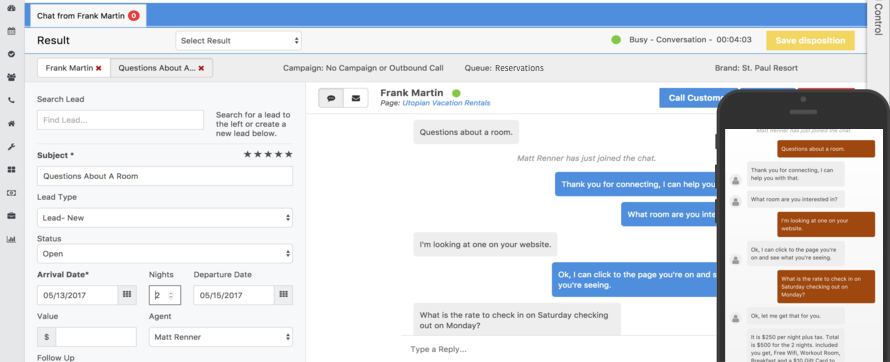
Task: Click the message 'Questions about a room.' in main chat
Action: tap(466, 132)
